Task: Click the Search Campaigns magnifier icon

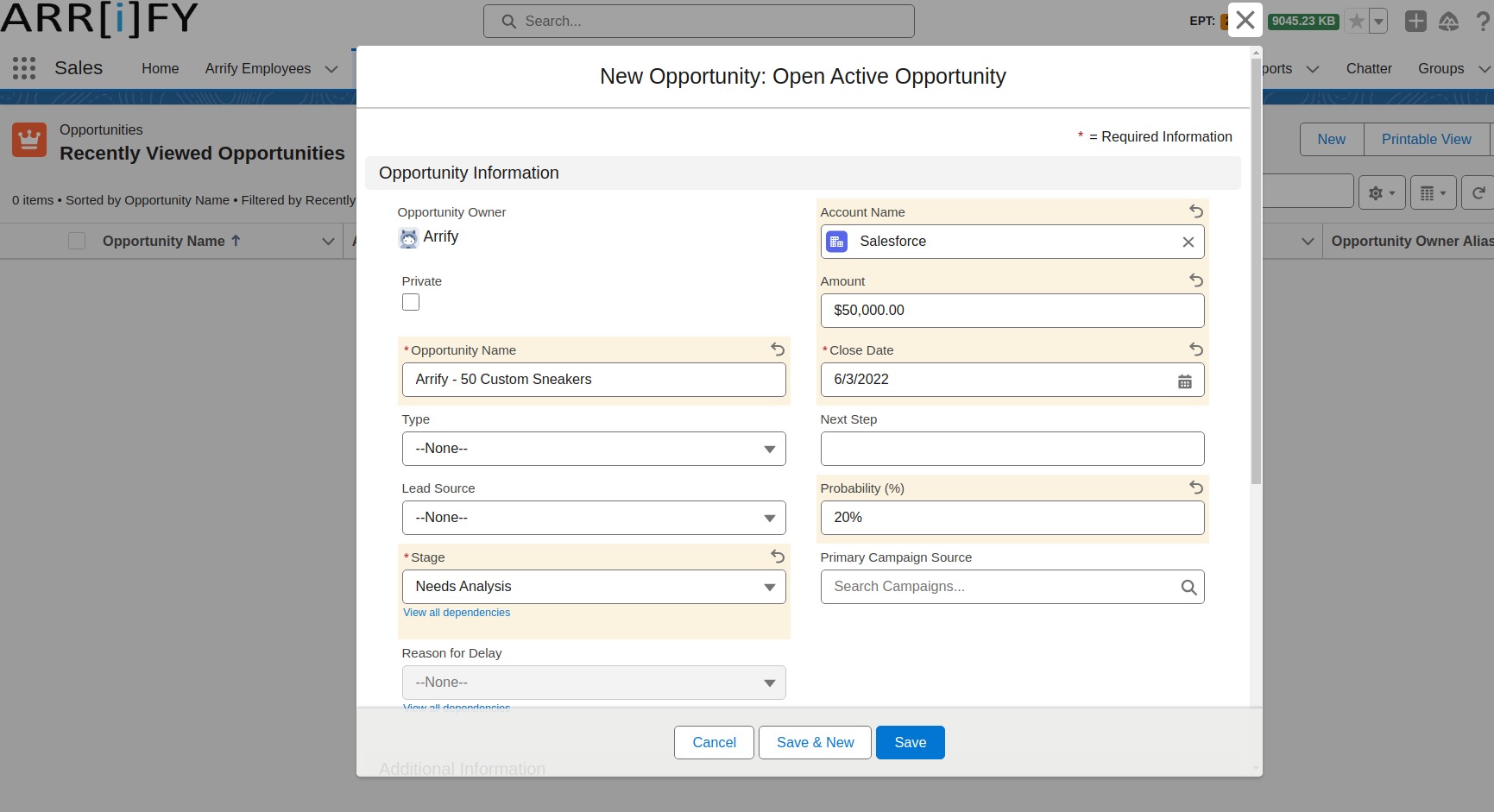Action: (x=1188, y=588)
